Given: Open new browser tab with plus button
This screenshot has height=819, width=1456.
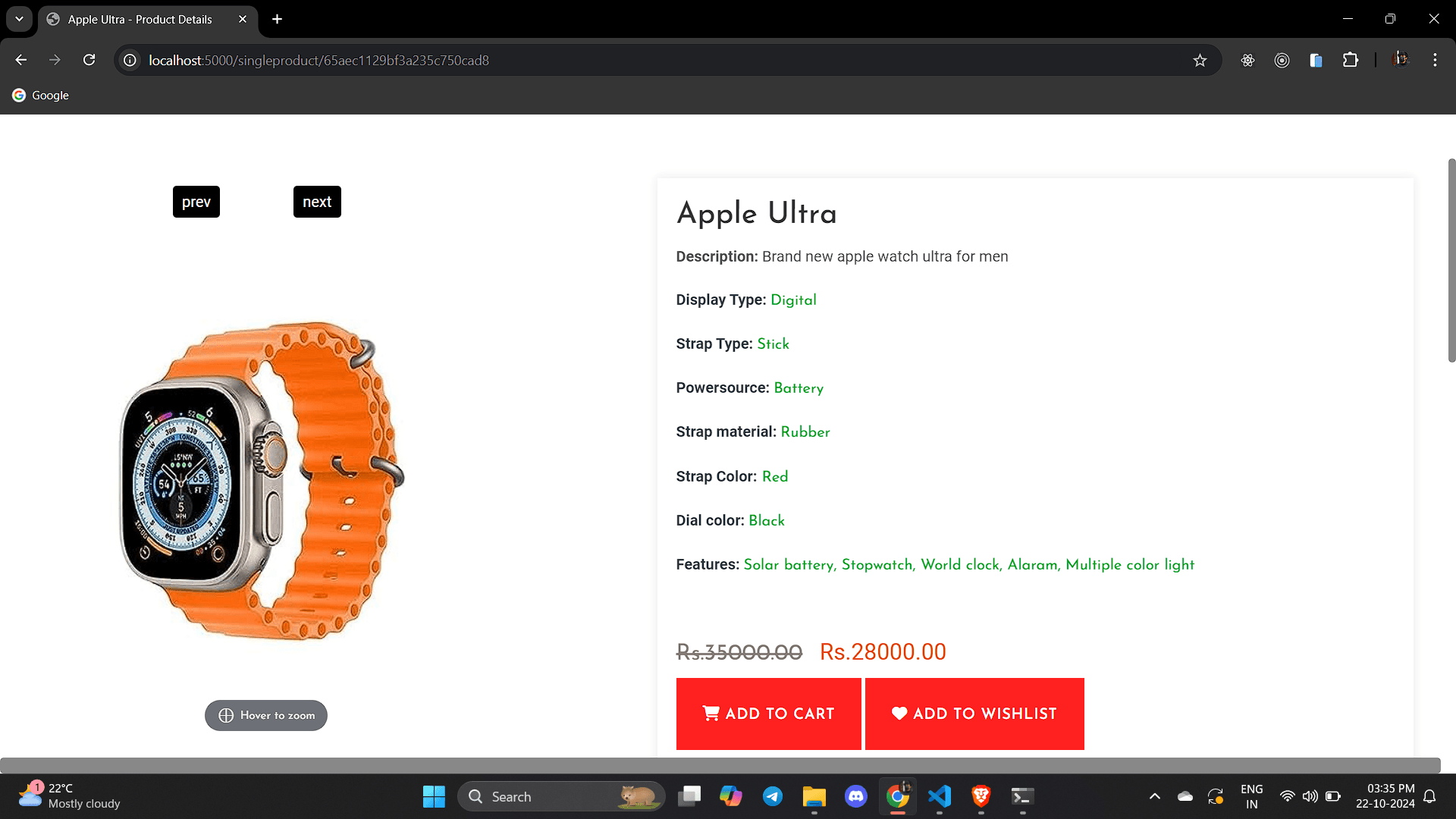Looking at the screenshot, I should click(x=277, y=19).
